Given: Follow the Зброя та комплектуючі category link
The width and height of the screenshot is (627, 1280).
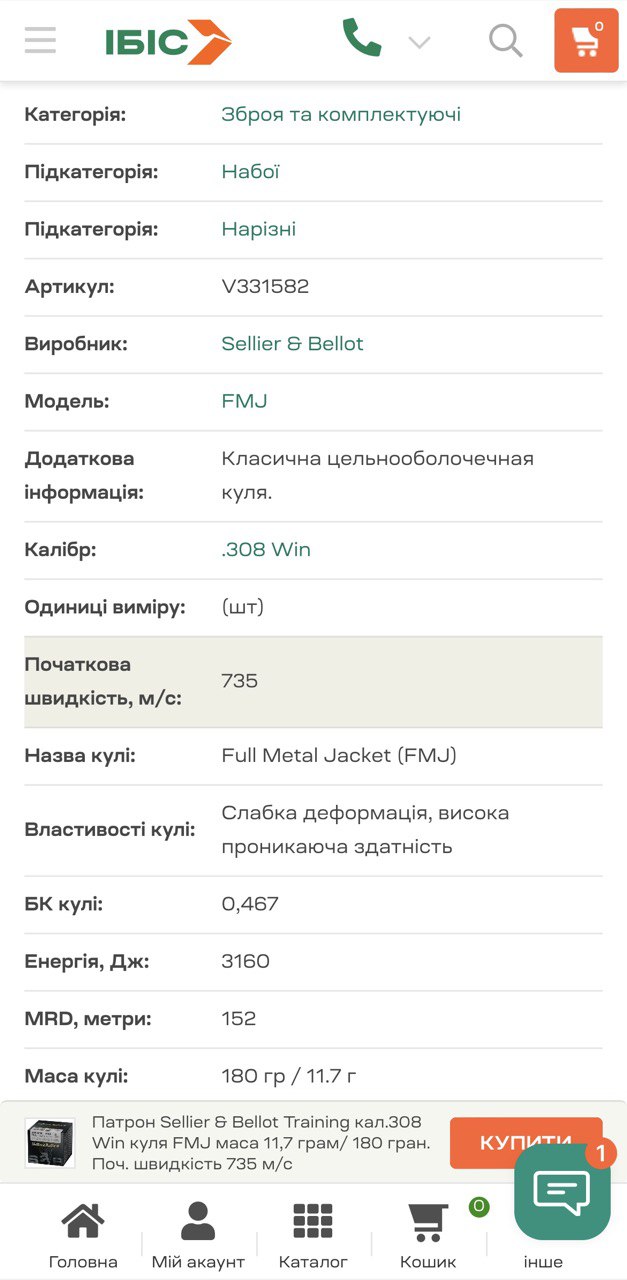Looking at the screenshot, I should point(341,115).
